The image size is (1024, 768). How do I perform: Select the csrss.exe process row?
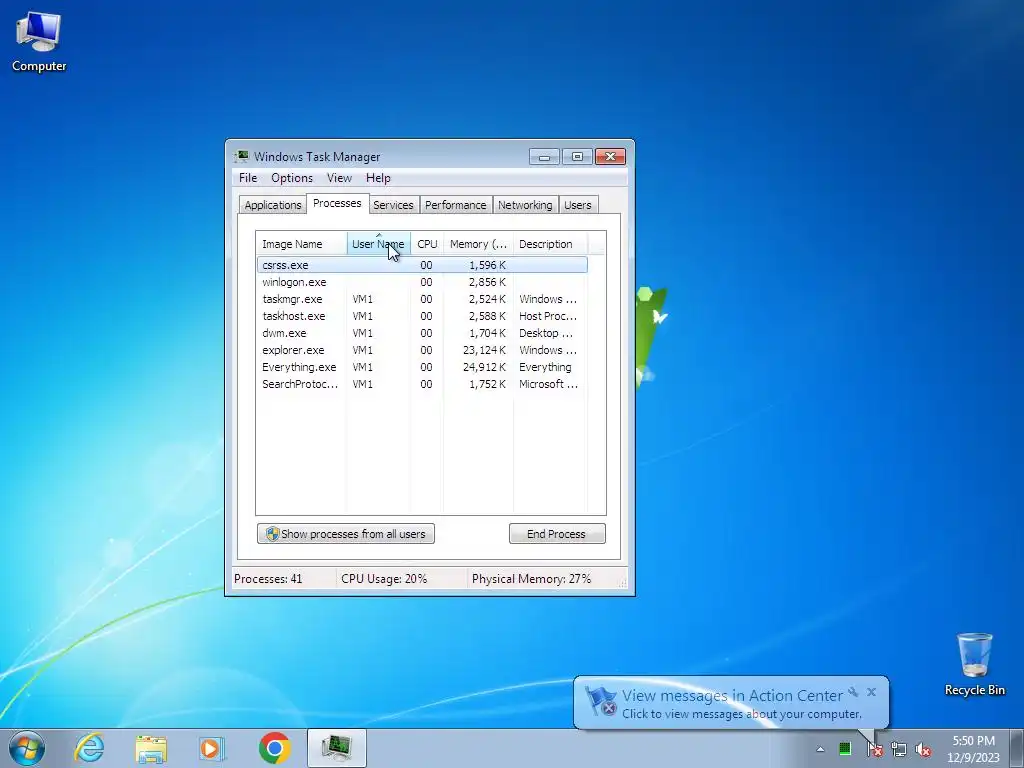pyautogui.click(x=422, y=264)
